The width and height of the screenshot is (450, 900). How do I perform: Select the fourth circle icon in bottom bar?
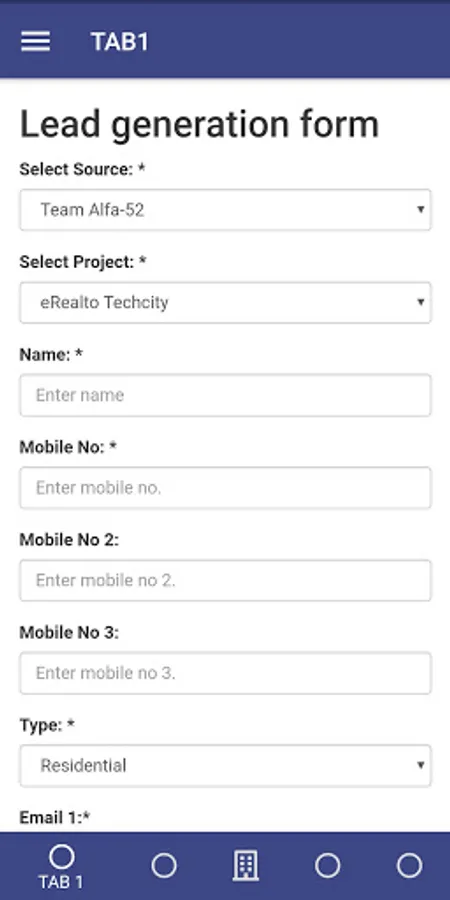[328, 866]
